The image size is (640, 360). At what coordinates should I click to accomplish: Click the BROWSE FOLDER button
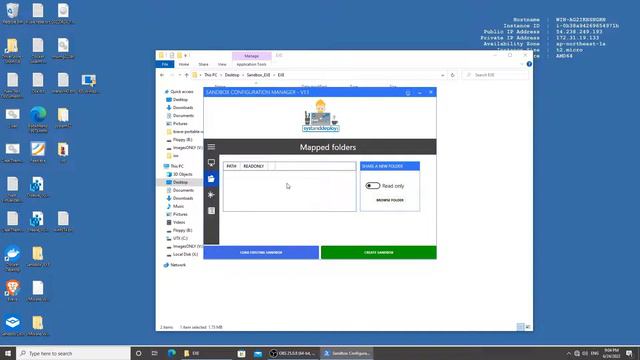tap(390, 200)
